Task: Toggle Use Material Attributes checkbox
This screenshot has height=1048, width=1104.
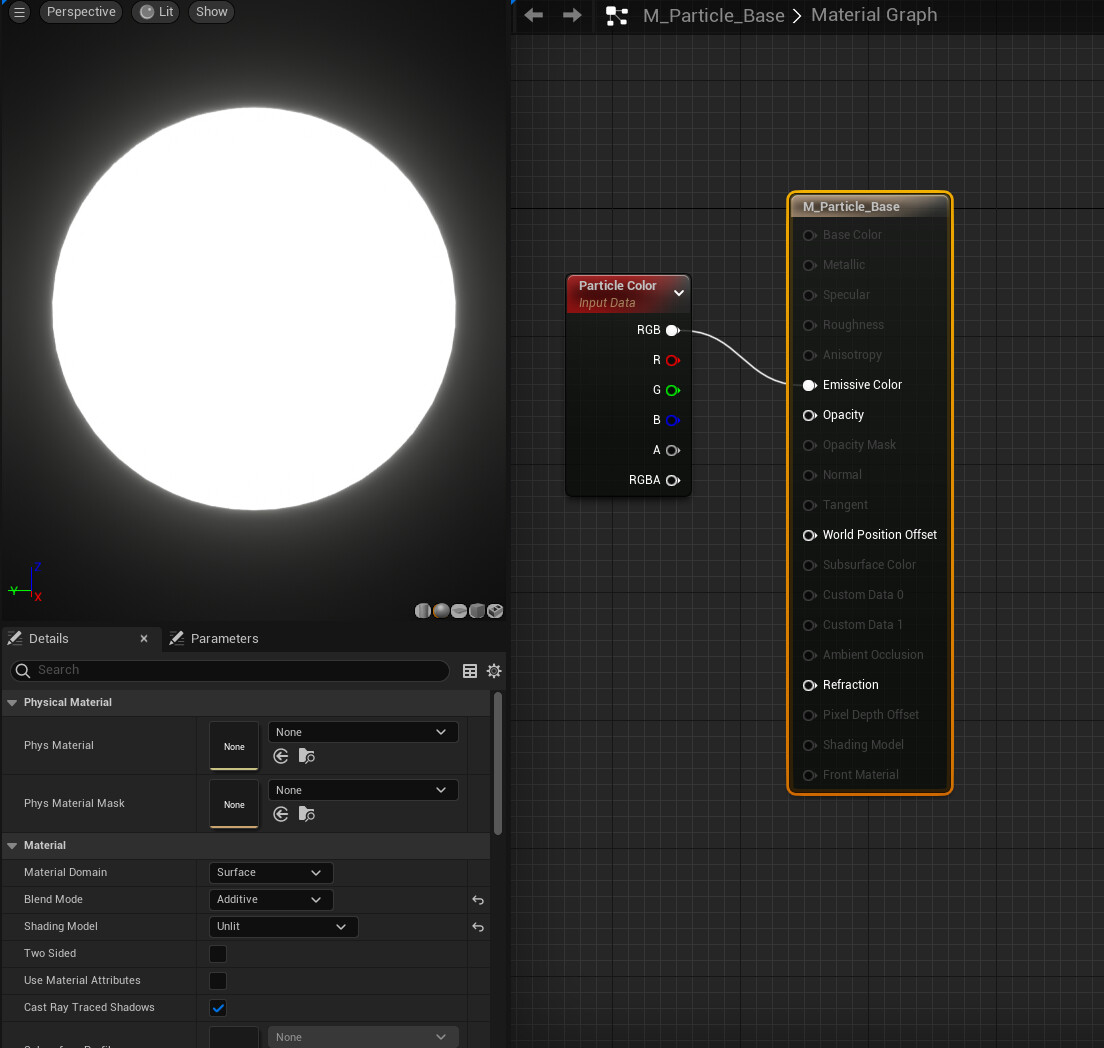Action: click(x=218, y=981)
